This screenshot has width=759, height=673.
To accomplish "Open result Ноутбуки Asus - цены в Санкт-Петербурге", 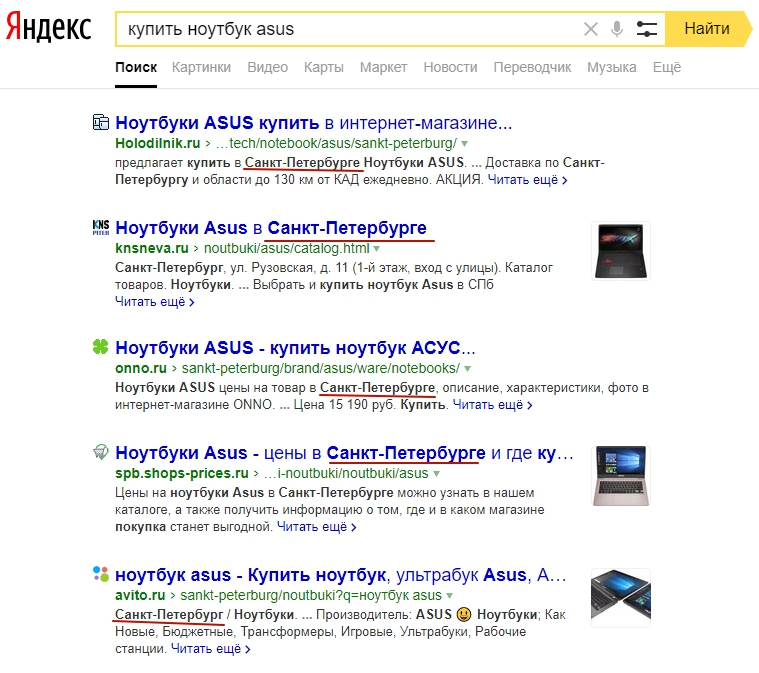I will click(x=344, y=453).
